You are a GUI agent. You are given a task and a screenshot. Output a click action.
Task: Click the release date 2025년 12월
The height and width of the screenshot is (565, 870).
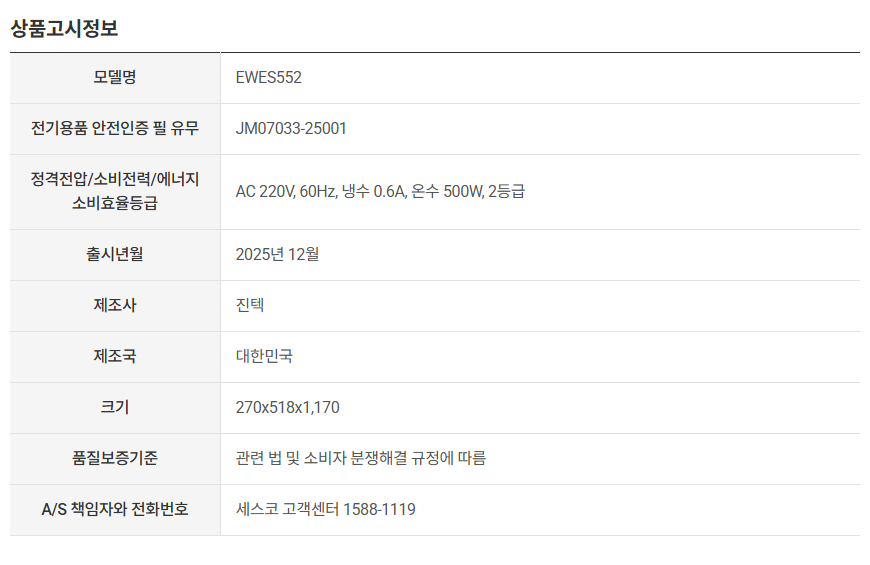click(x=277, y=254)
